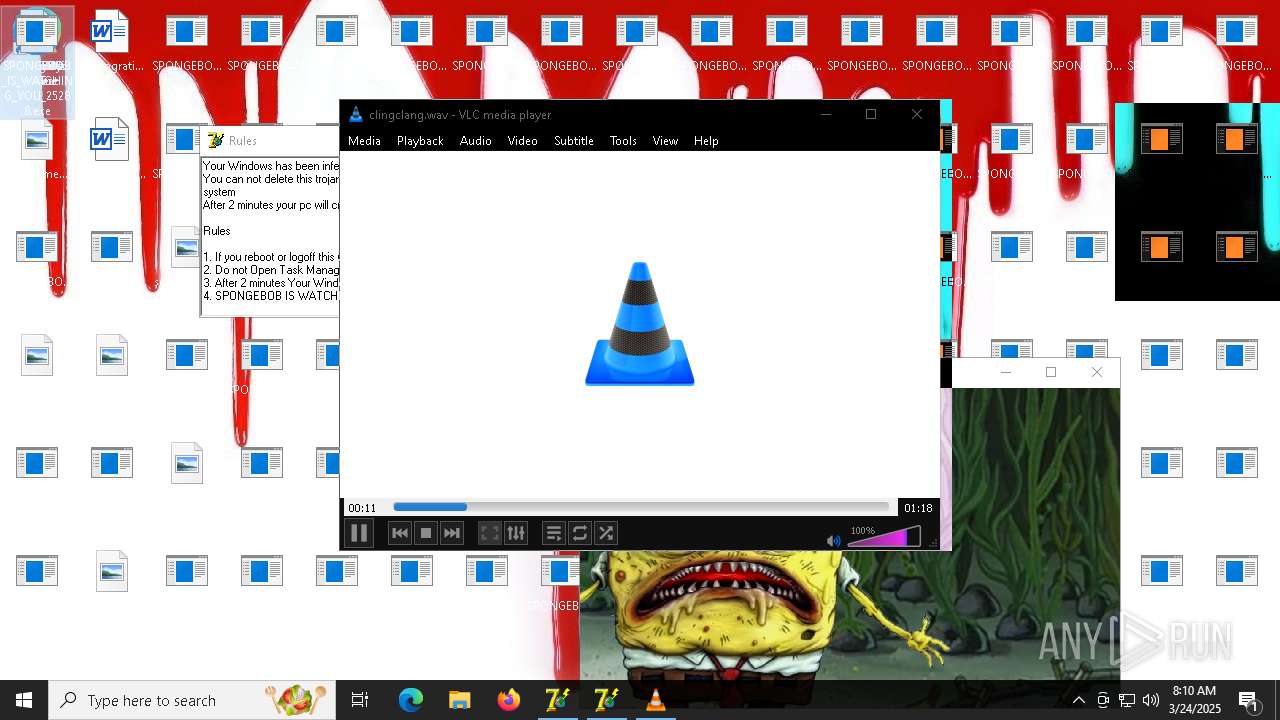Image resolution: width=1280 pixels, height=720 pixels.
Task: Pause playback in VLC
Action: point(359,533)
